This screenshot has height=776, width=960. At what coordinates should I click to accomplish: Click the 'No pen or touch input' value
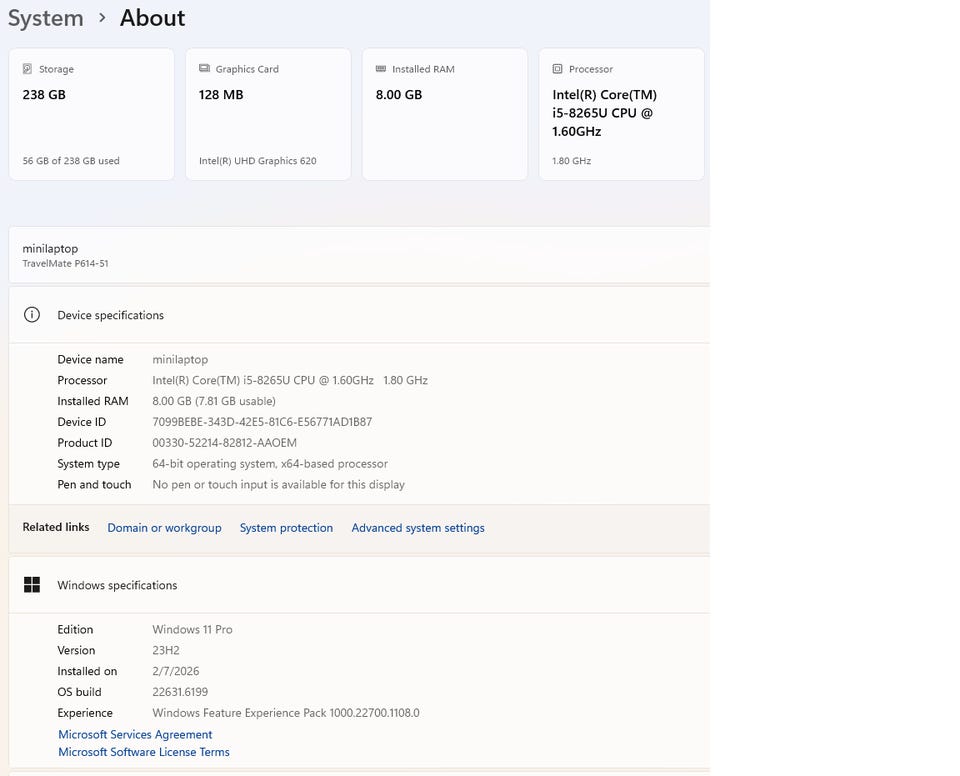coord(279,484)
